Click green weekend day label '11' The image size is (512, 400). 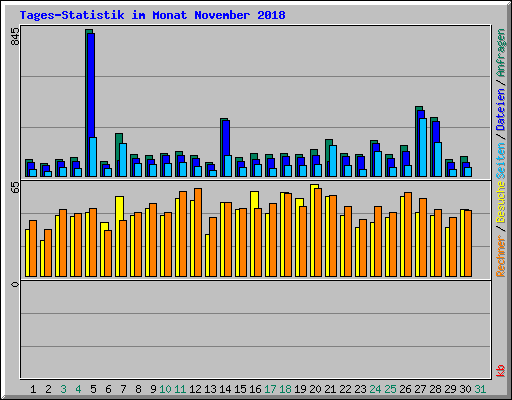(x=180, y=389)
